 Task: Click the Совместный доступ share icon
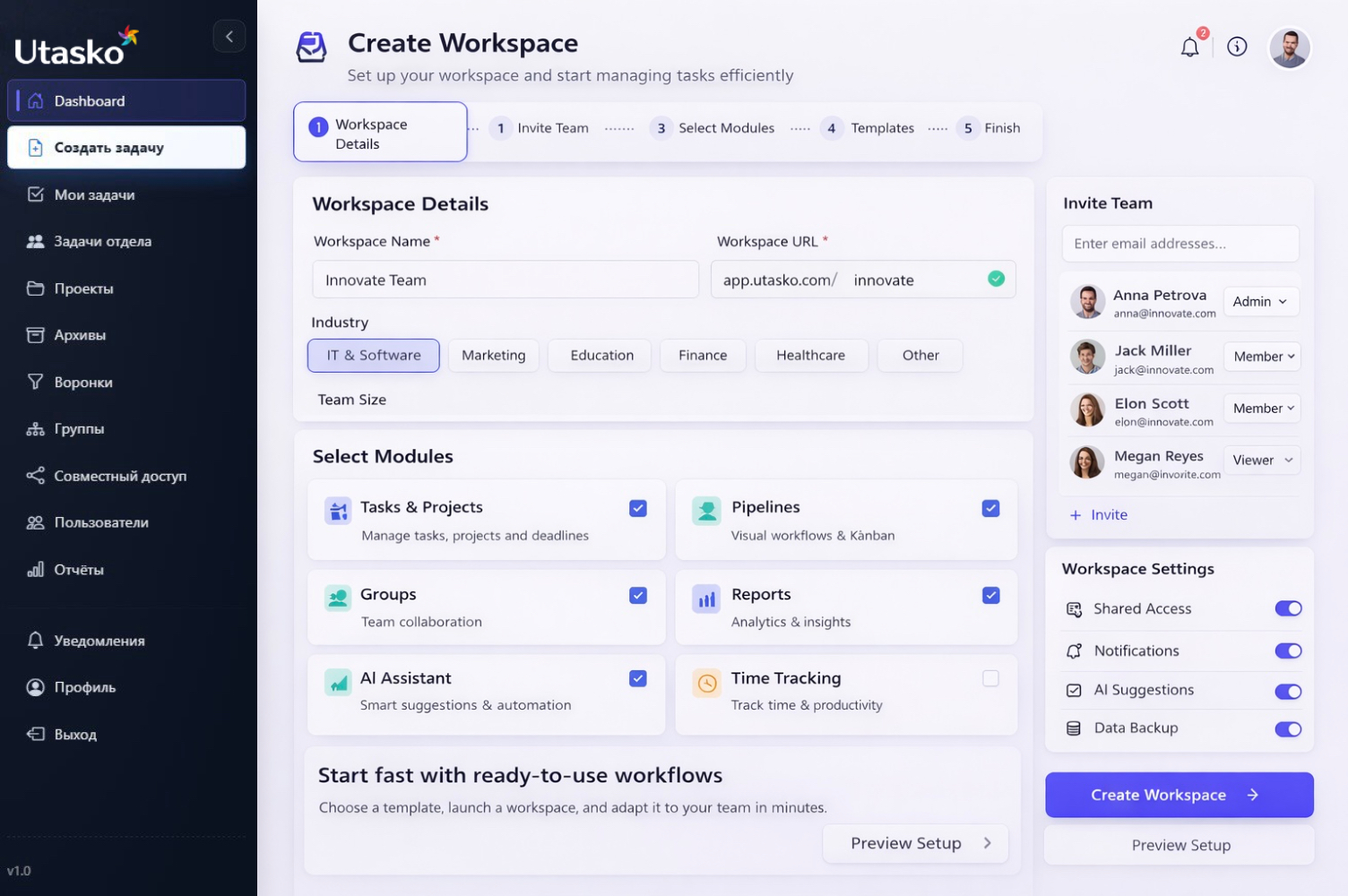(x=35, y=476)
